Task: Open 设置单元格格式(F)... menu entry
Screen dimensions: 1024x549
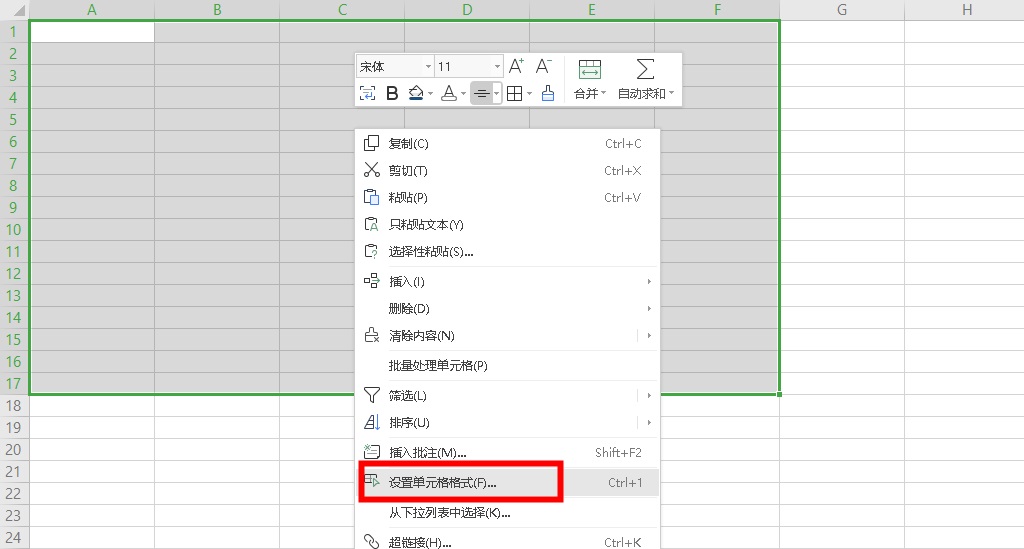Action: click(507, 482)
